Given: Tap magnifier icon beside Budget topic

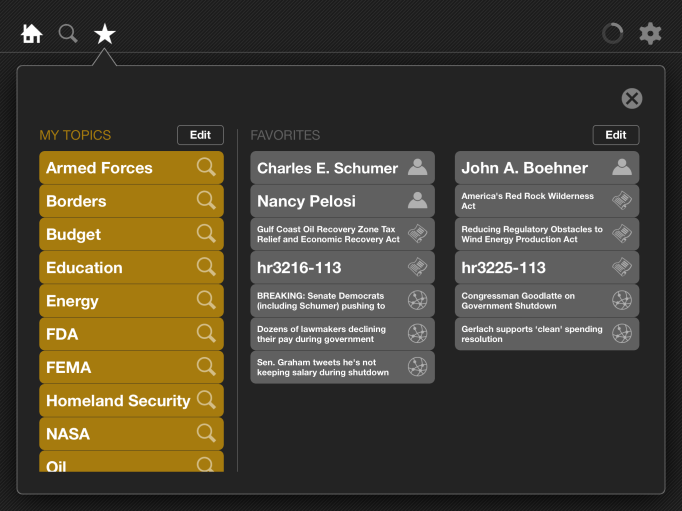Looking at the screenshot, I should (x=206, y=233).
